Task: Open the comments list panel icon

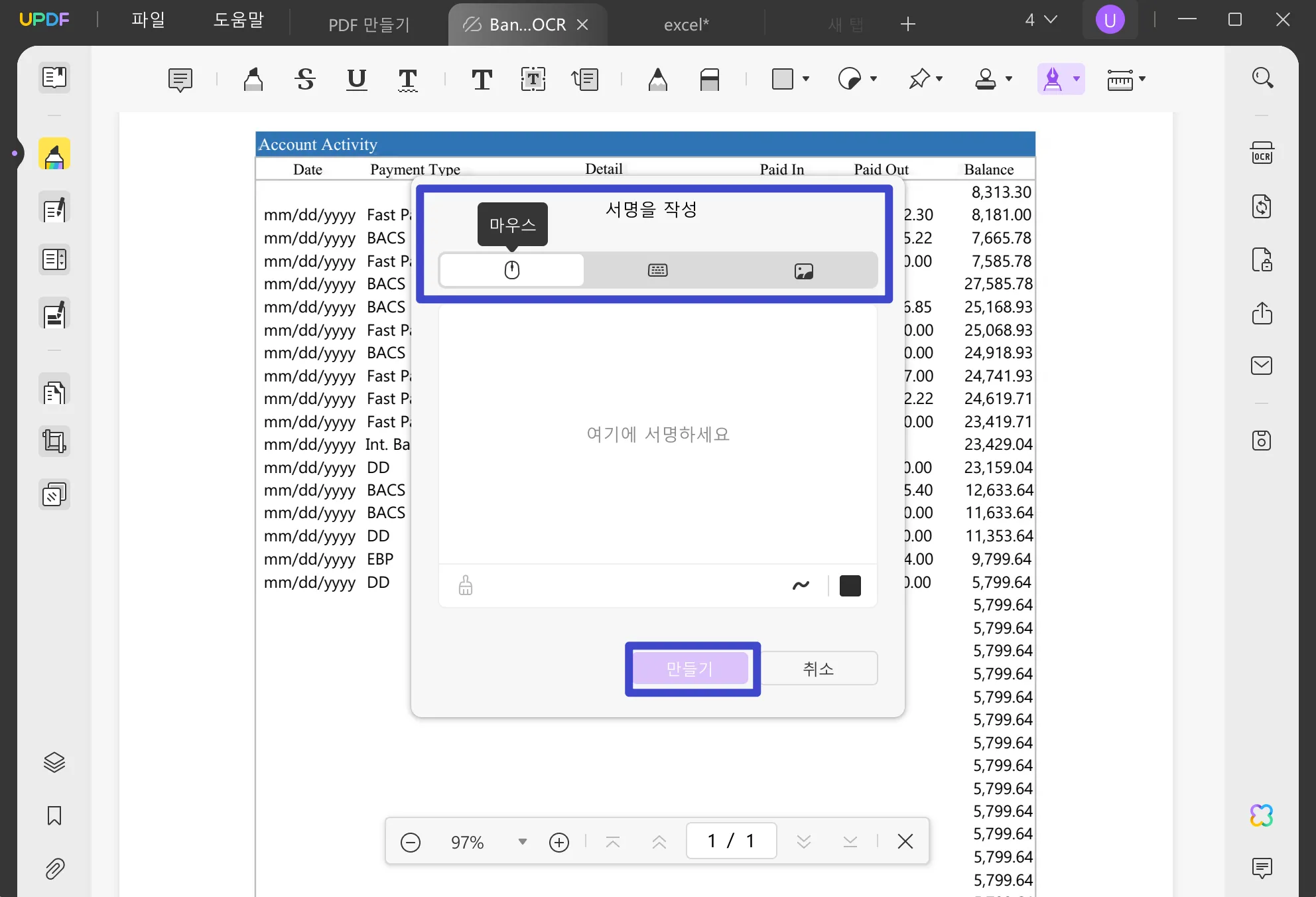Action: point(1262,868)
